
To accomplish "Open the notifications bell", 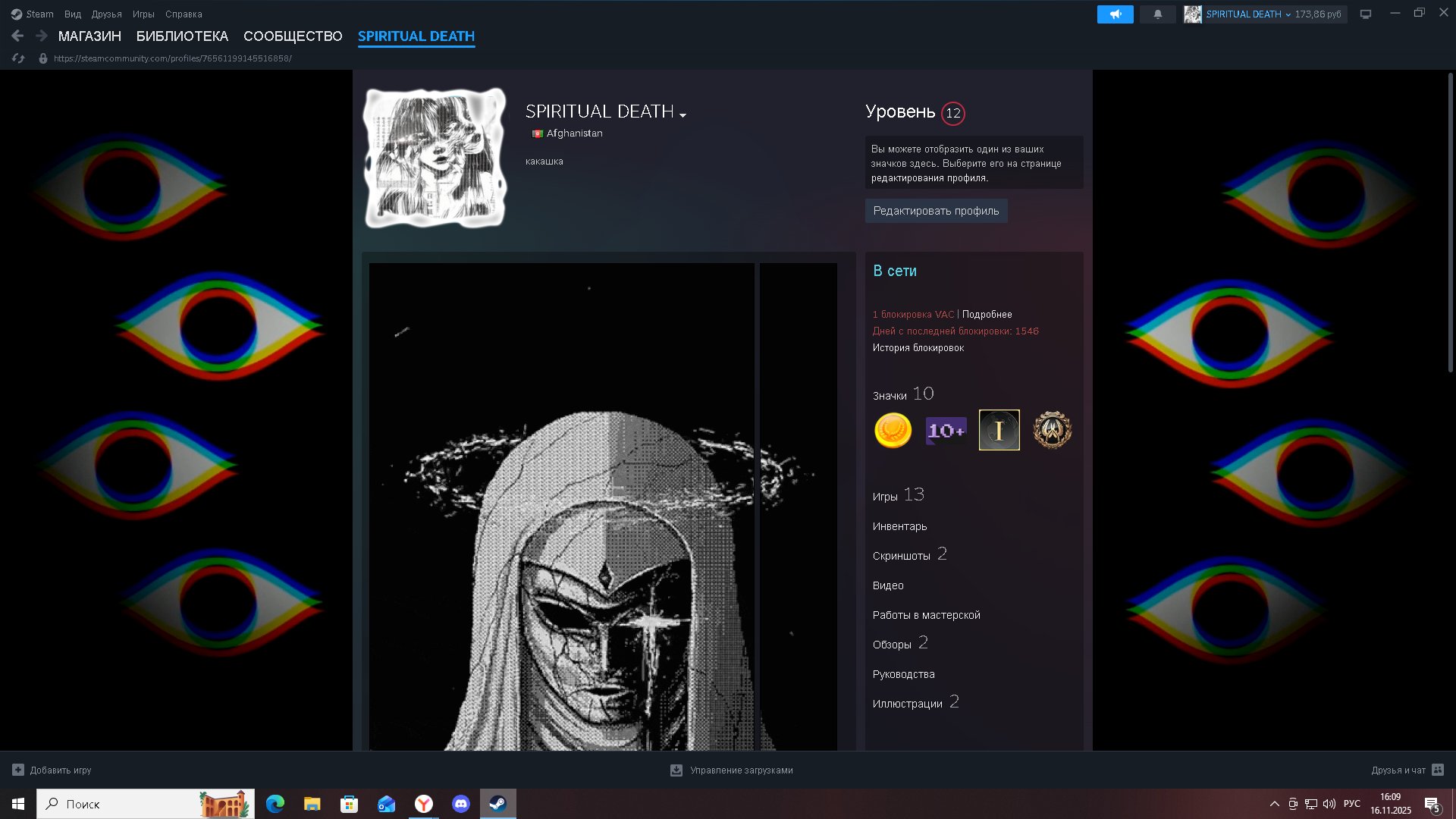I will tap(1157, 14).
